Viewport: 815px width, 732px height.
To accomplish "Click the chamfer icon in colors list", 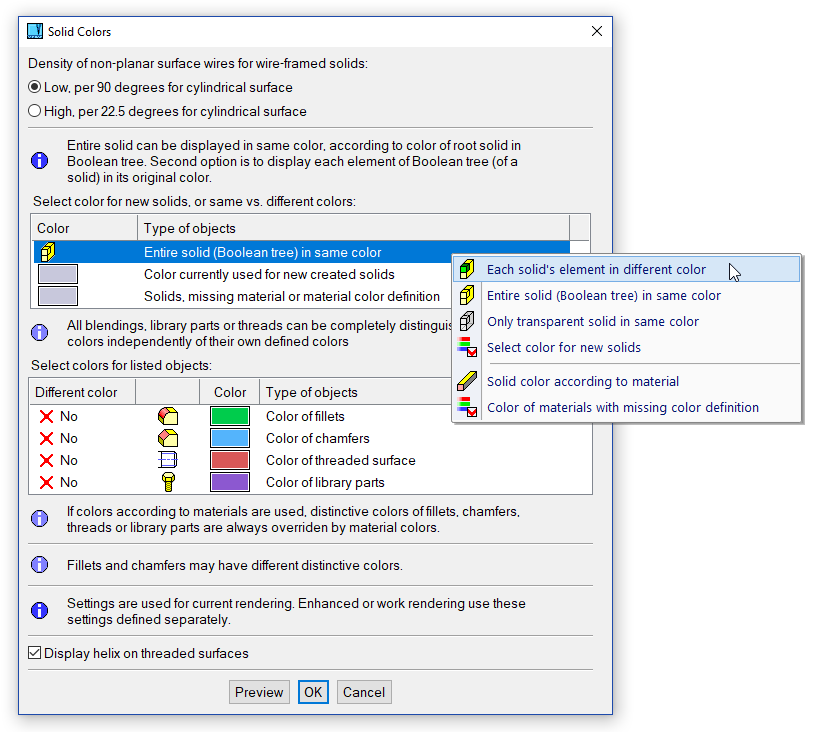I will pyautogui.click(x=168, y=438).
